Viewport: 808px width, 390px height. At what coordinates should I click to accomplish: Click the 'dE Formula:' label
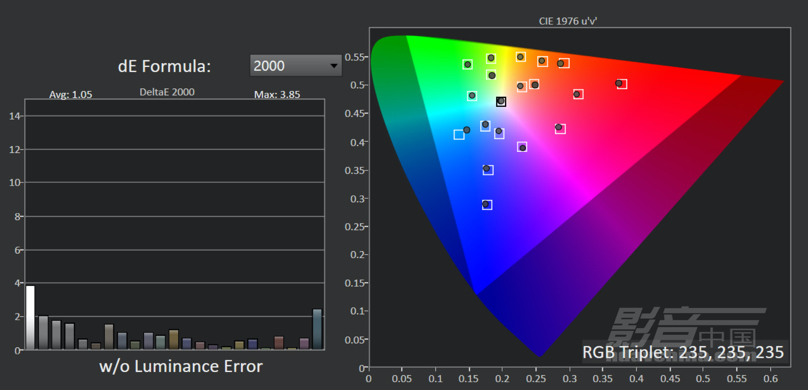[x=165, y=66]
